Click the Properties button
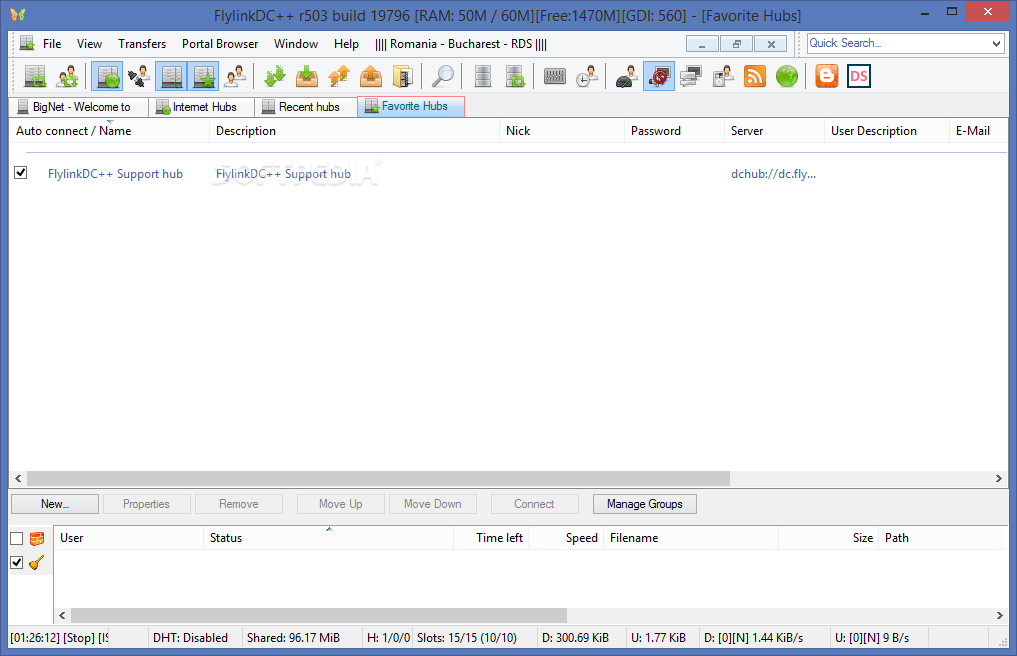Image resolution: width=1017 pixels, height=656 pixels. tap(147, 504)
